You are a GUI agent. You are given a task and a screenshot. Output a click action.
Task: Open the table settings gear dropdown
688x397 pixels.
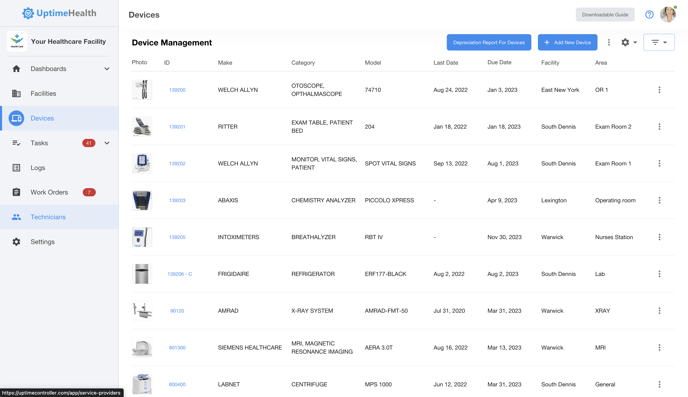629,43
